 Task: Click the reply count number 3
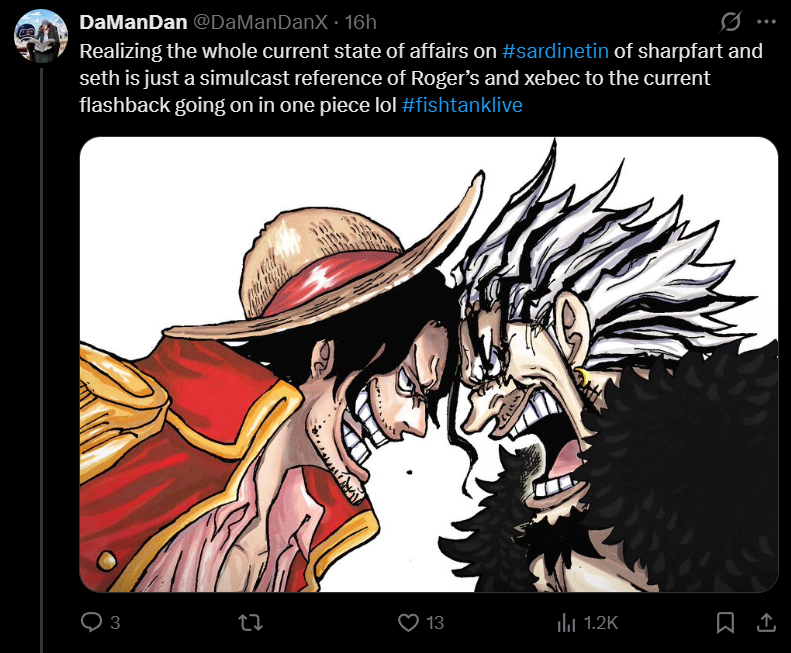click(115, 623)
